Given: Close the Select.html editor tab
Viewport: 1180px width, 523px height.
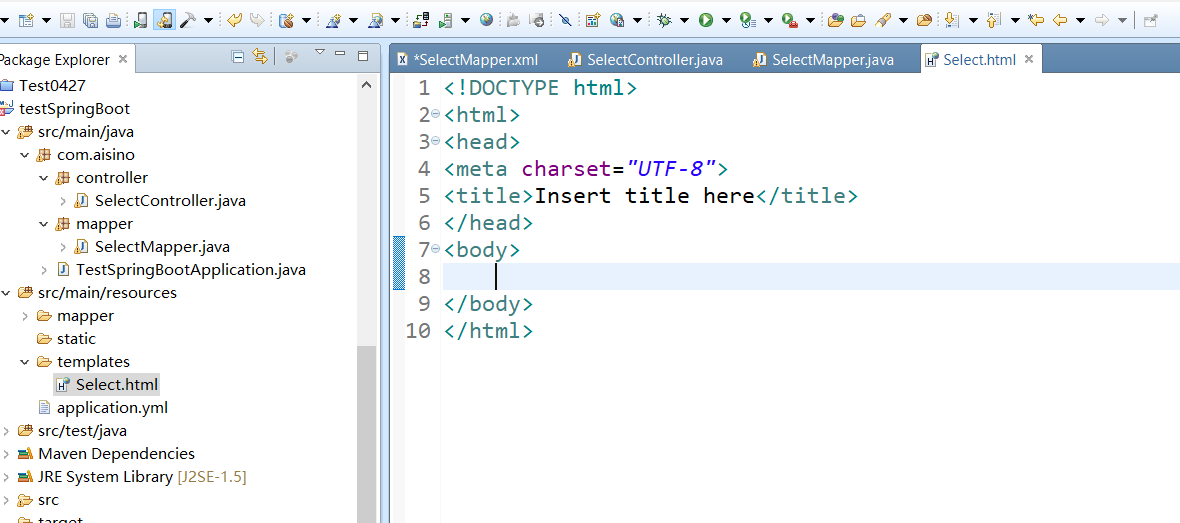Looking at the screenshot, I should coord(1029,59).
